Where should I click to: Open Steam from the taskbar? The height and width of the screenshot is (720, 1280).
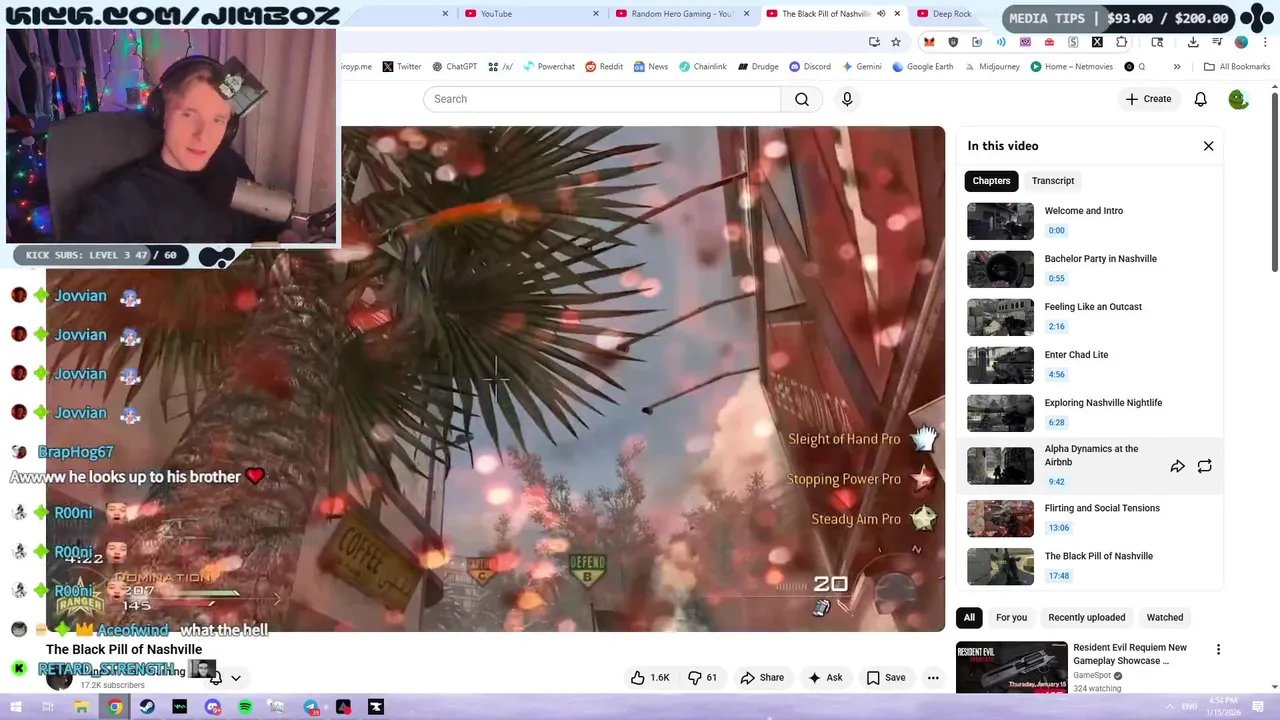coord(147,707)
